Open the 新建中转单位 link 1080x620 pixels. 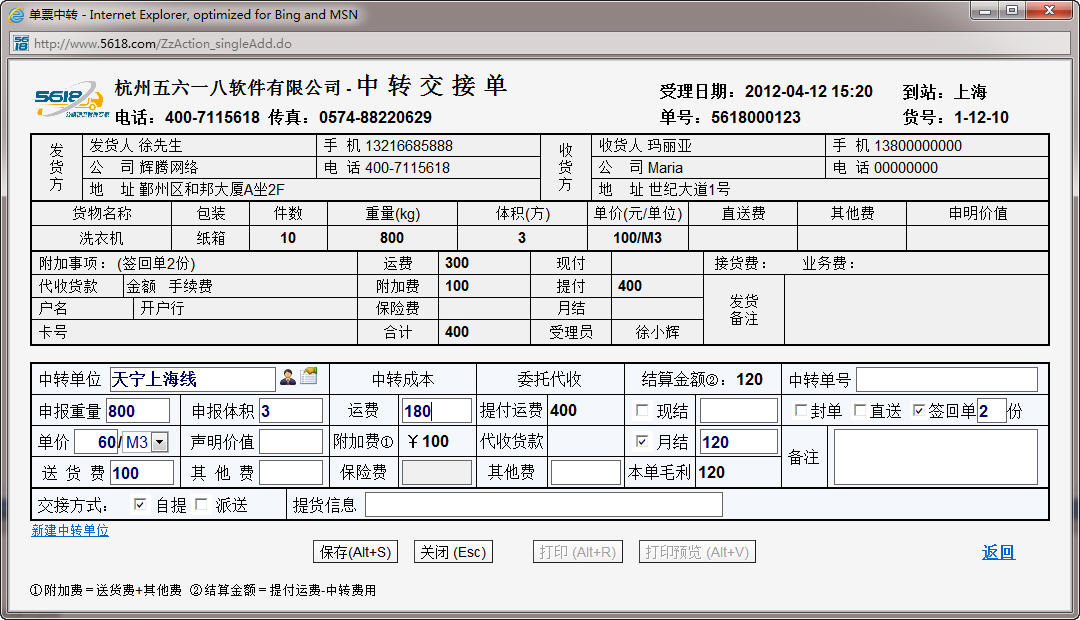[x=70, y=531]
